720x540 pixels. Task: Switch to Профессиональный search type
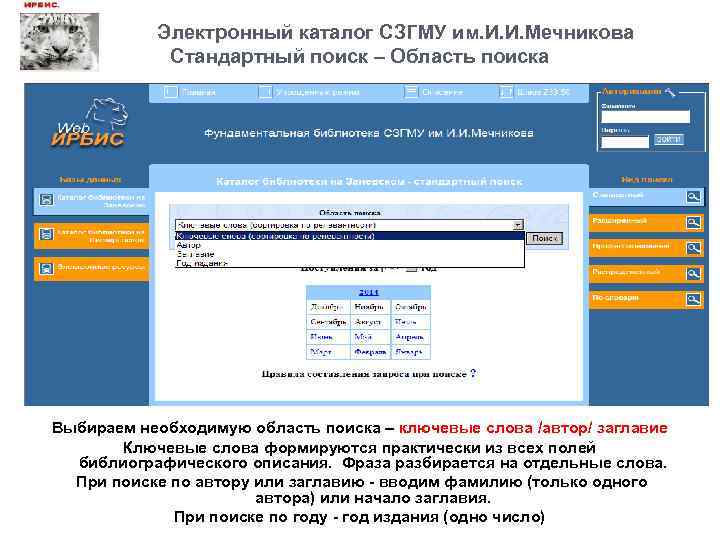[647, 248]
